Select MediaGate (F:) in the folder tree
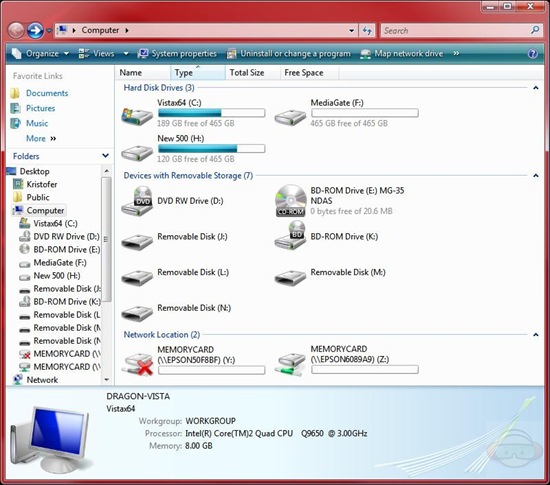 [60, 263]
